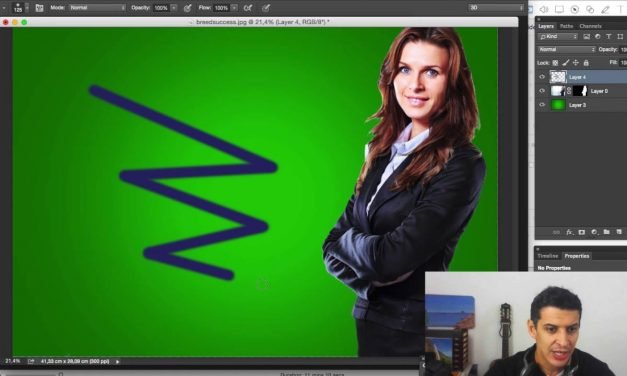Click the Layers panel Fill field
Viewport: 627px width, 376px height.
click(623, 63)
